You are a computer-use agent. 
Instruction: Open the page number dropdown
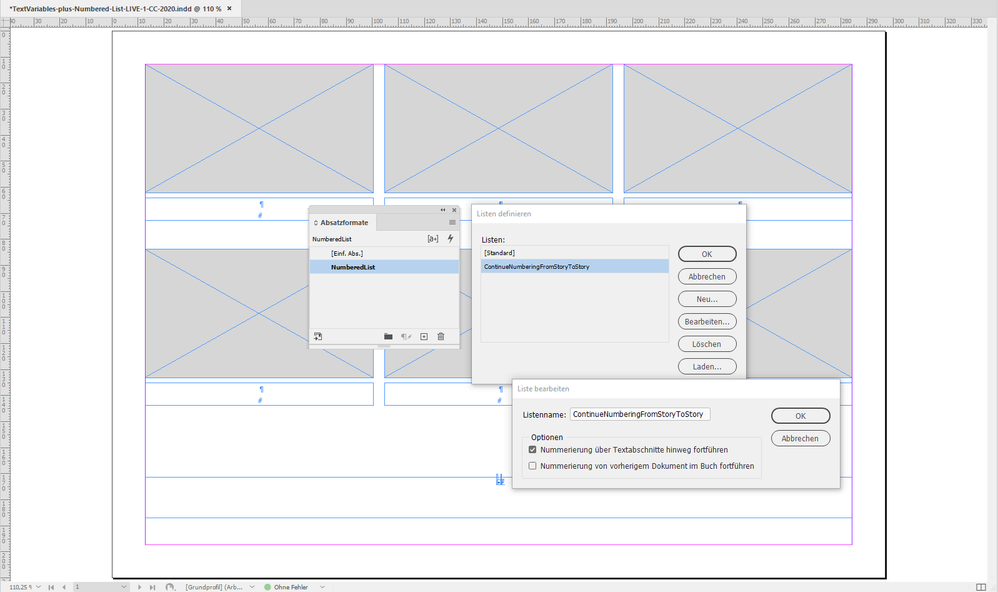123,587
